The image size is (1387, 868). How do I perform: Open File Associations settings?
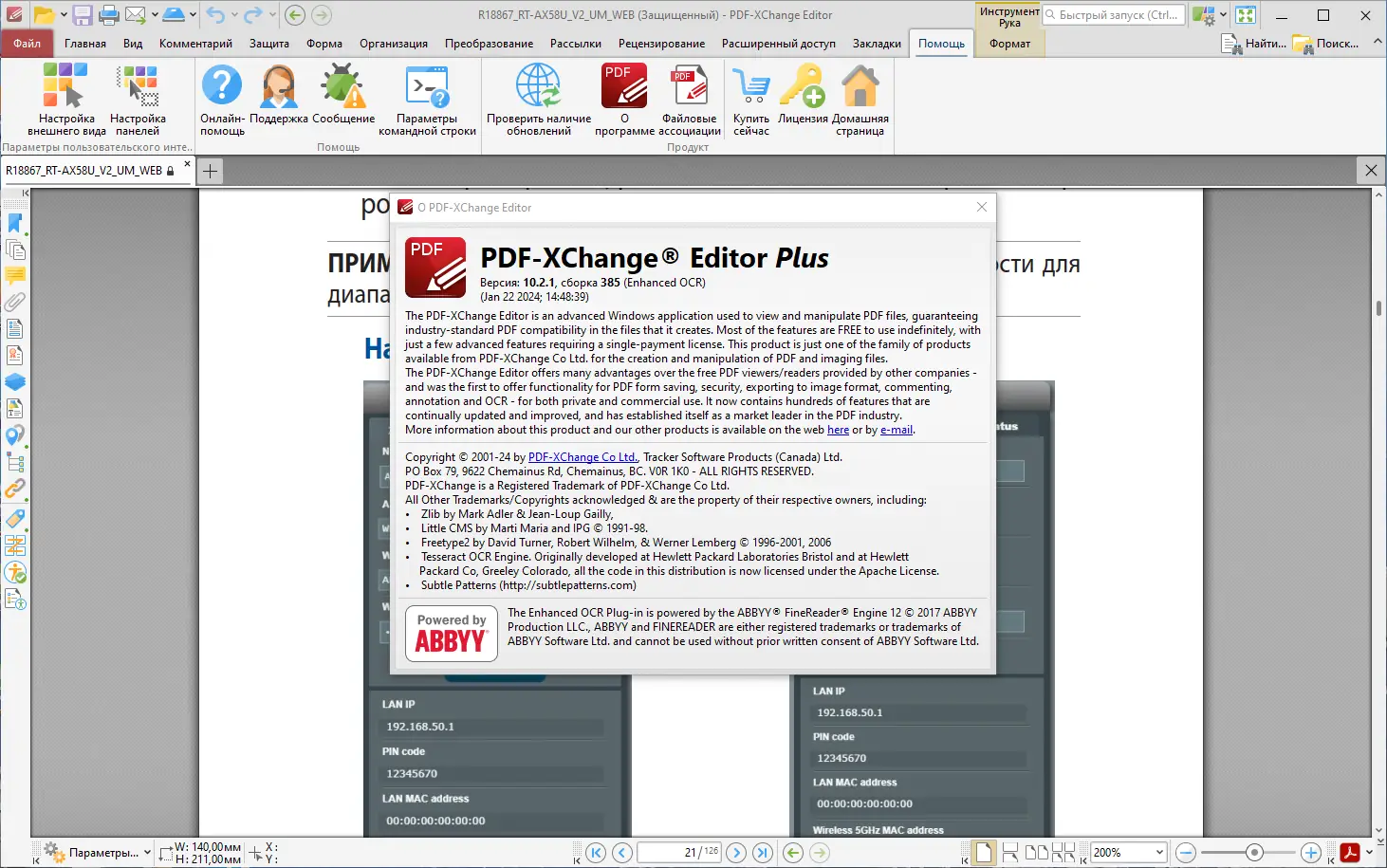pos(690,100)
